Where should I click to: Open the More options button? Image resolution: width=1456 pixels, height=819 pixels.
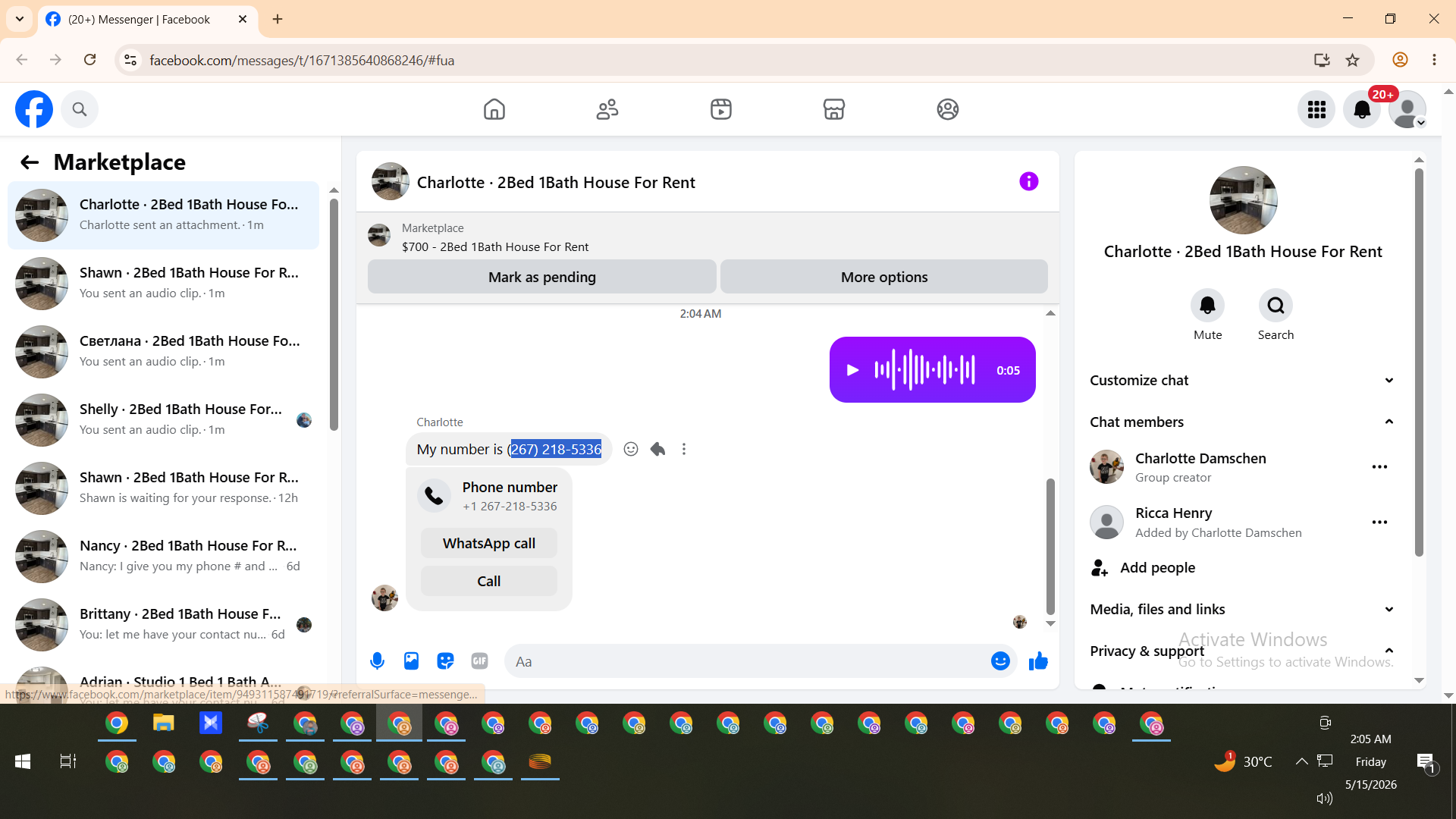tap(884, 277)
